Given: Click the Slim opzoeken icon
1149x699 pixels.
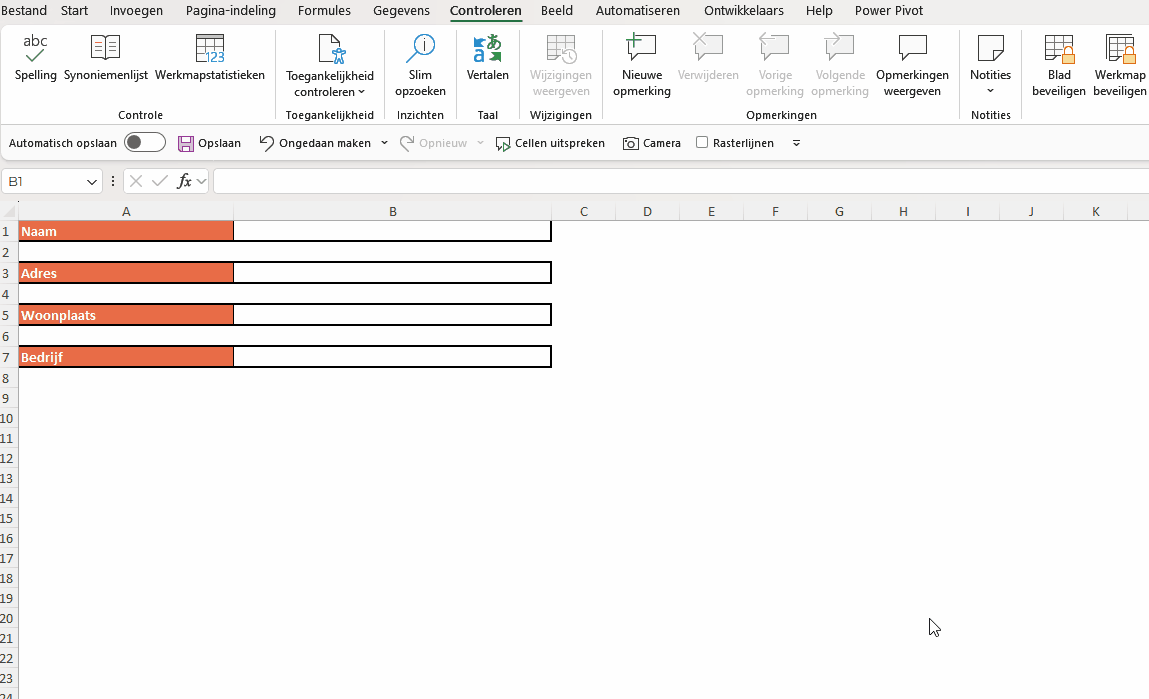Looking at the screenshot, I should click(420, 50).
